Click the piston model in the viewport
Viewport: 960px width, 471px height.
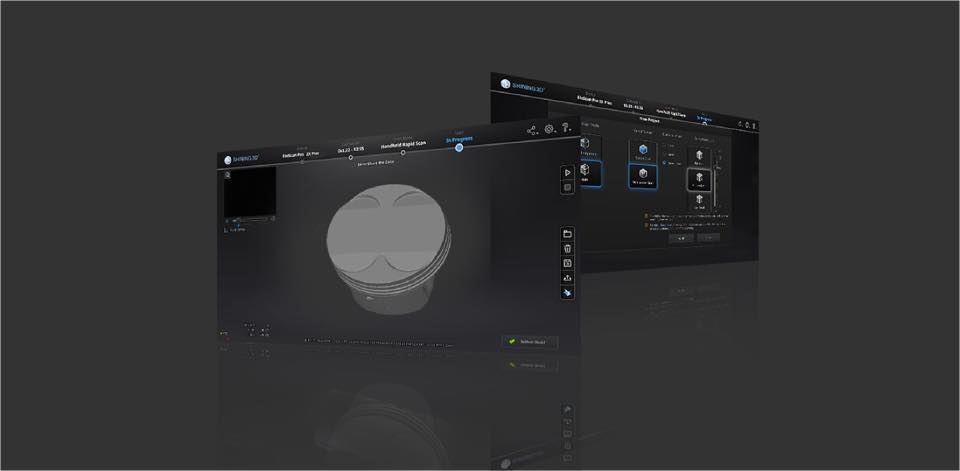(389, 248)
